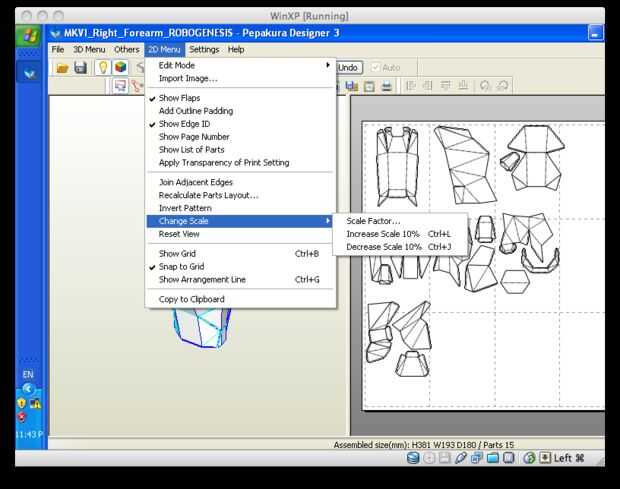Click the rotate clockwise icon
The width and height of the screenshot is (620, 489).
tap(502, 86)
